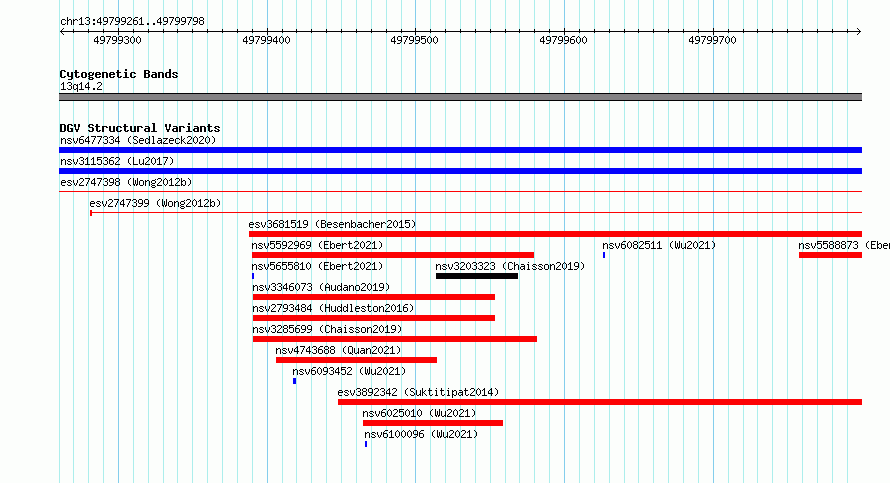The image size is (890, 483).
Task: Select the black nsv3203323 variant bar
Action: click(477, 276)
